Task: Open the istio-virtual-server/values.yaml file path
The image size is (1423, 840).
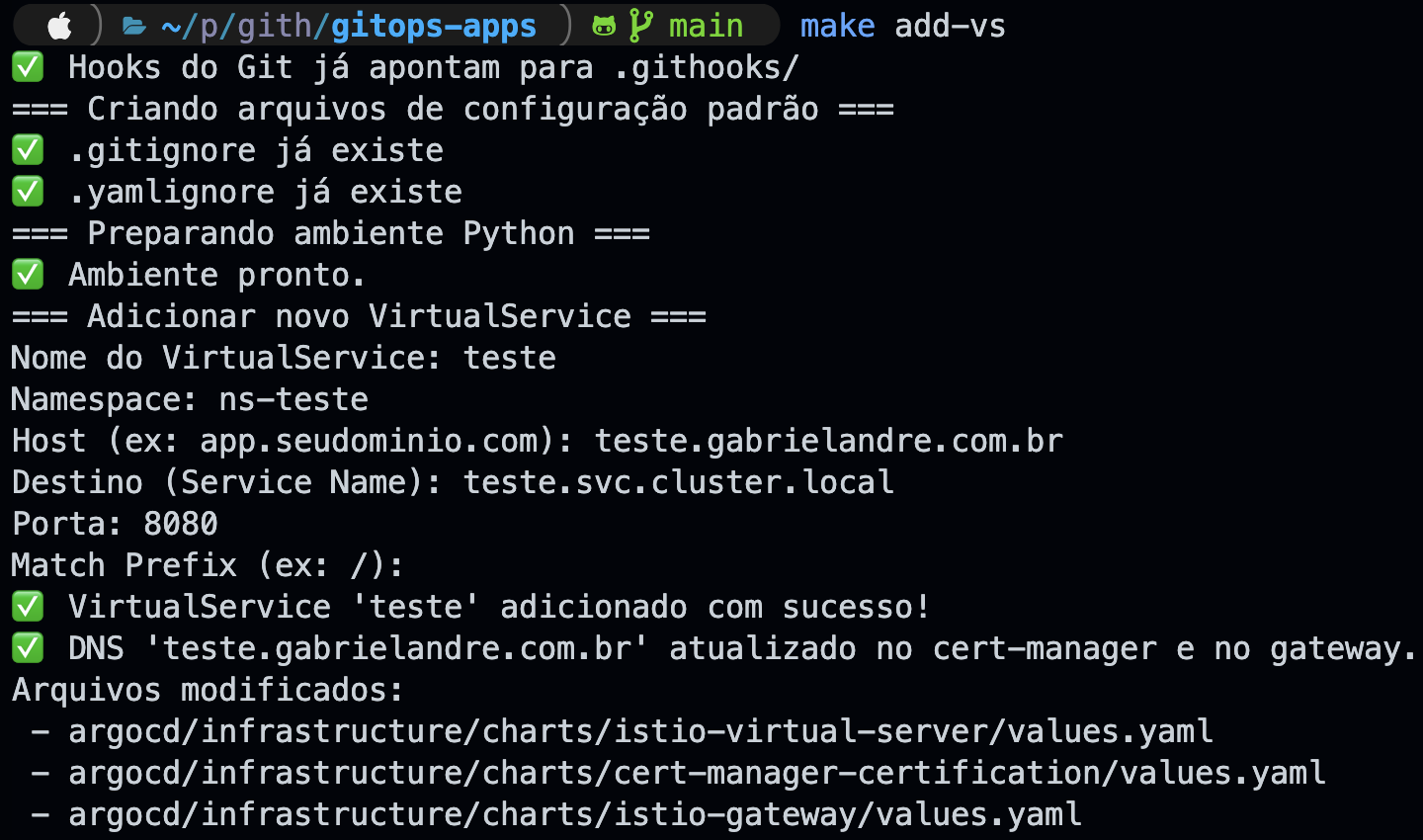Action: point(640,731)
